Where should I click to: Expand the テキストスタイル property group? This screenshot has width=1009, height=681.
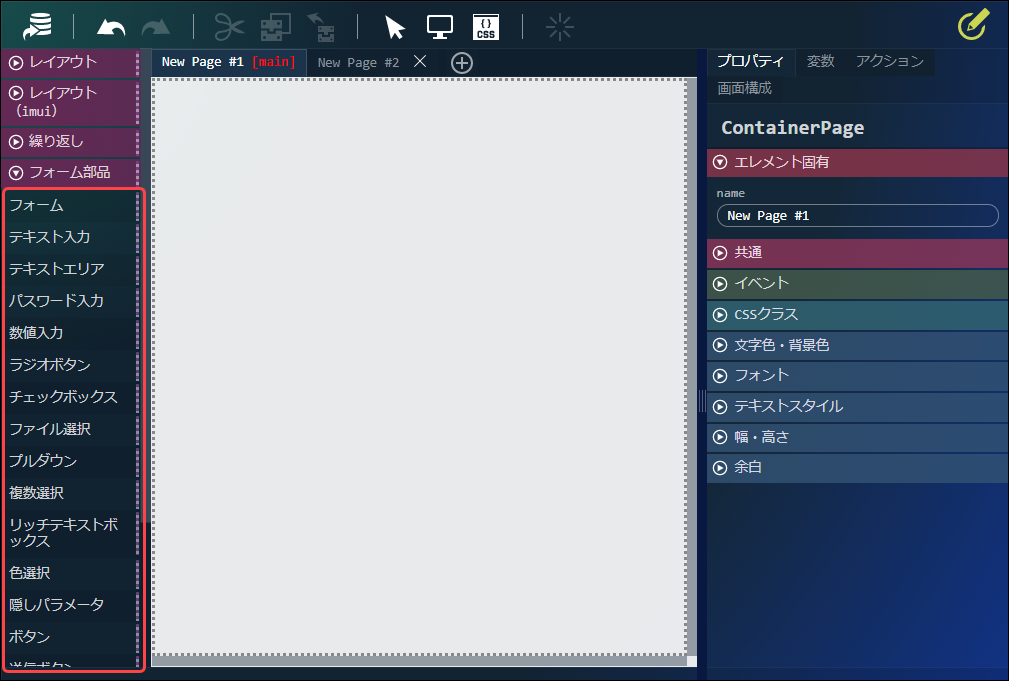[857, 407]
